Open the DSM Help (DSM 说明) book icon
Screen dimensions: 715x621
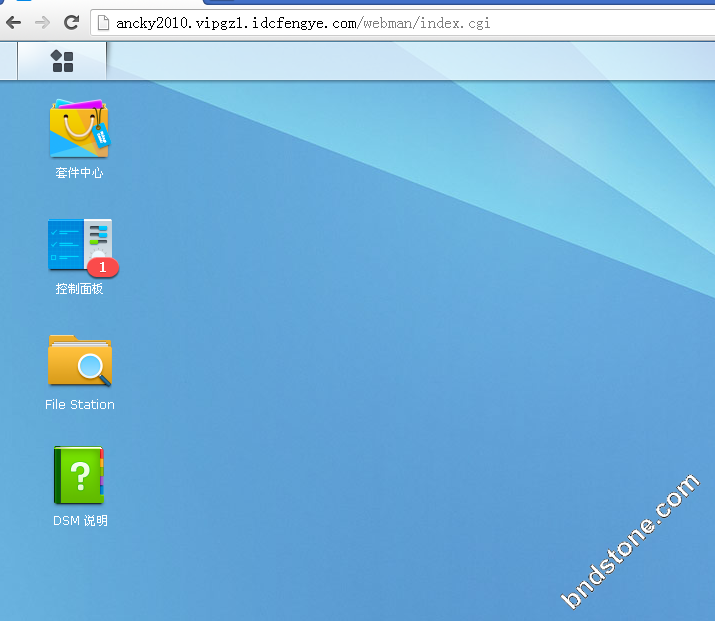(x=79, y=475)
